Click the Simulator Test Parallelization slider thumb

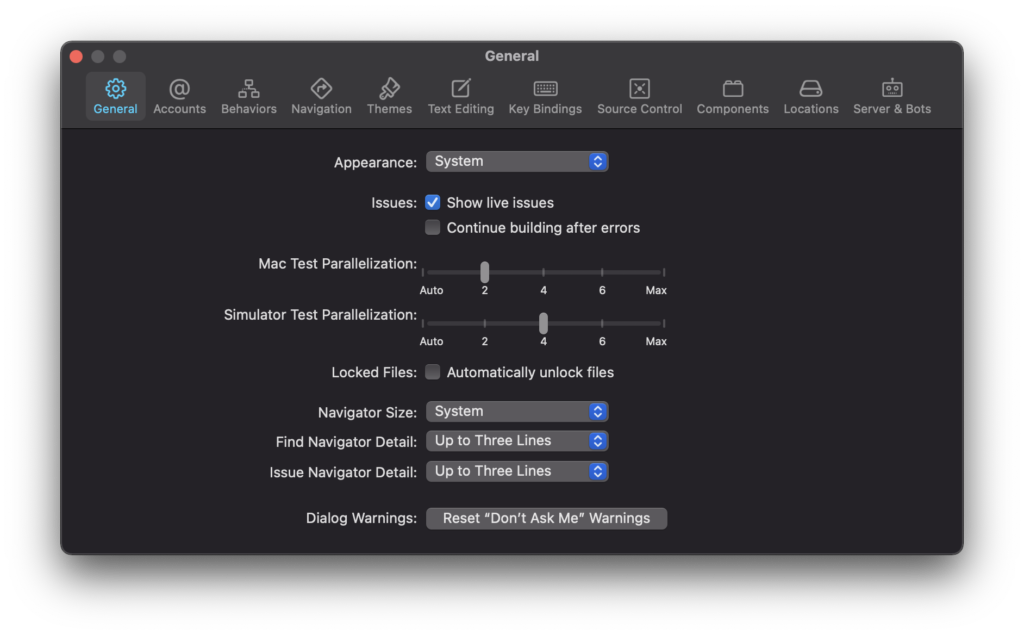pyautogui.click(x=543, y=323)
